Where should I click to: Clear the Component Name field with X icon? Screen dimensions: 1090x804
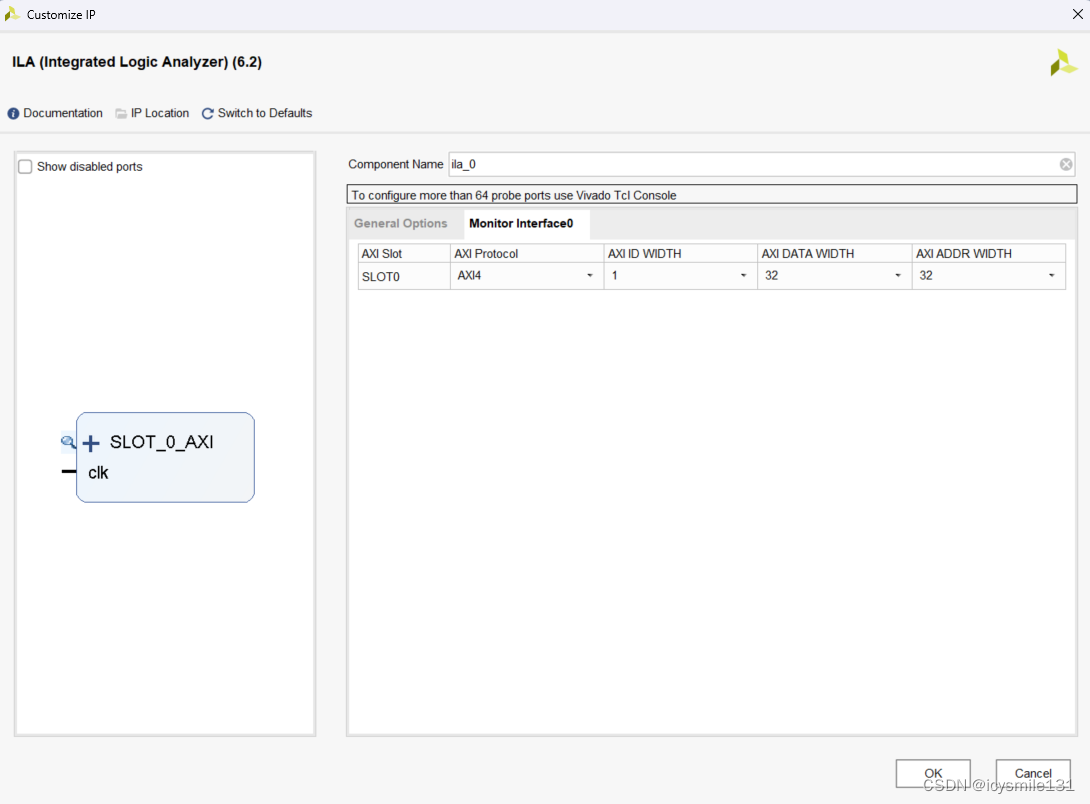pyautogui.click(x=1066, y=165)
